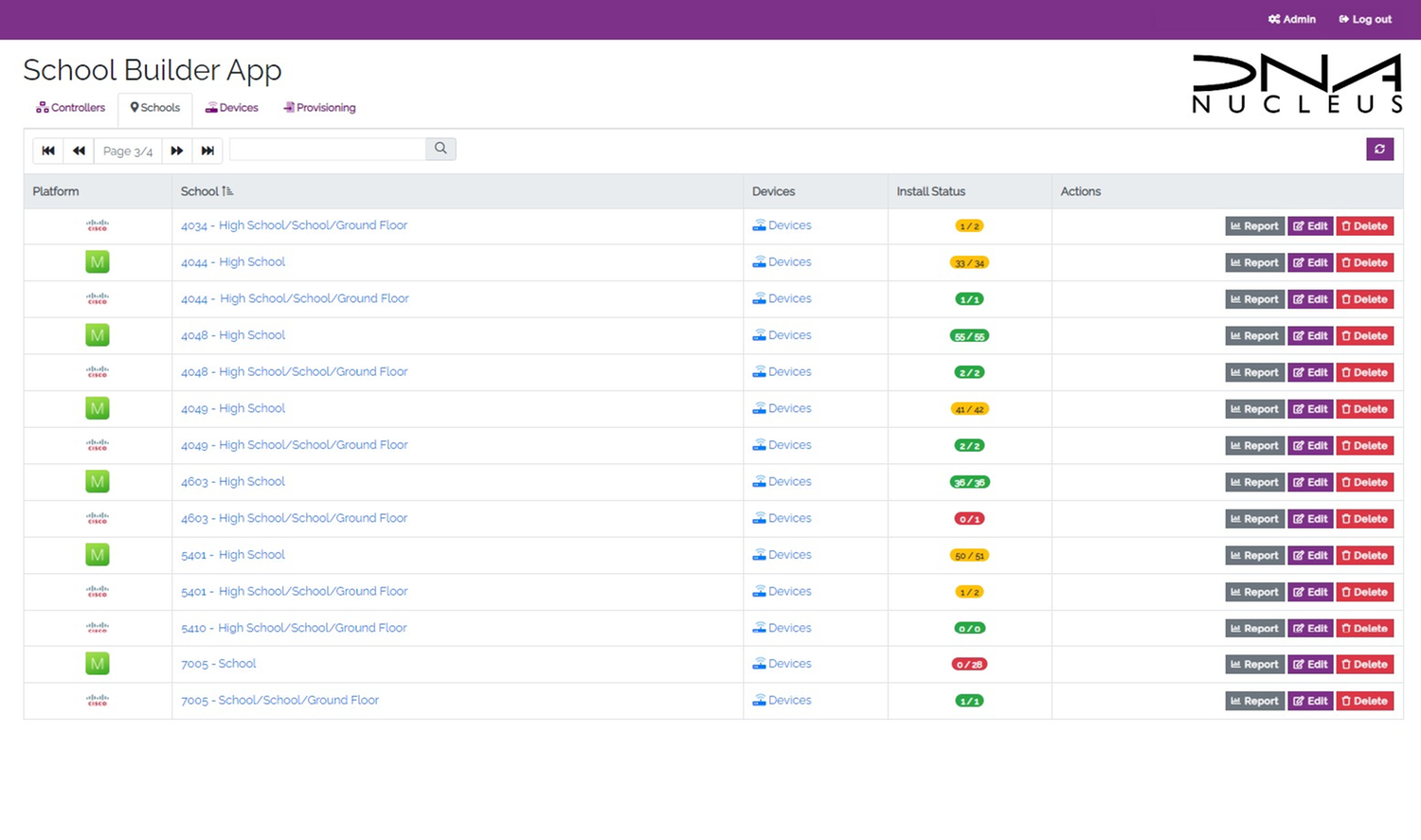Go to the next page of schools
The image size is (1421, 840).
point(177,150)
